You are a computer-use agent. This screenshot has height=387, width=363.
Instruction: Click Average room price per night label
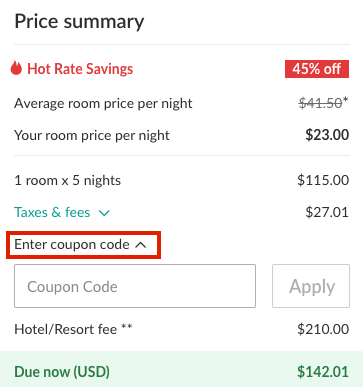[103, 103]
